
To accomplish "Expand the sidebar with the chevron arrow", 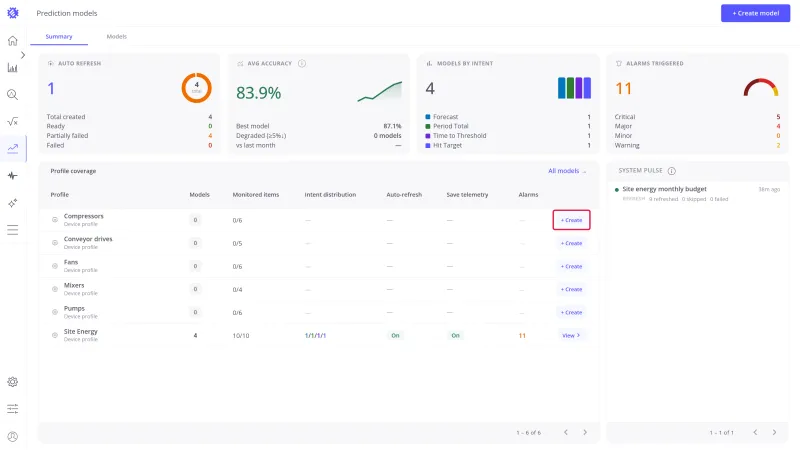I will click(x=23, y=55).
